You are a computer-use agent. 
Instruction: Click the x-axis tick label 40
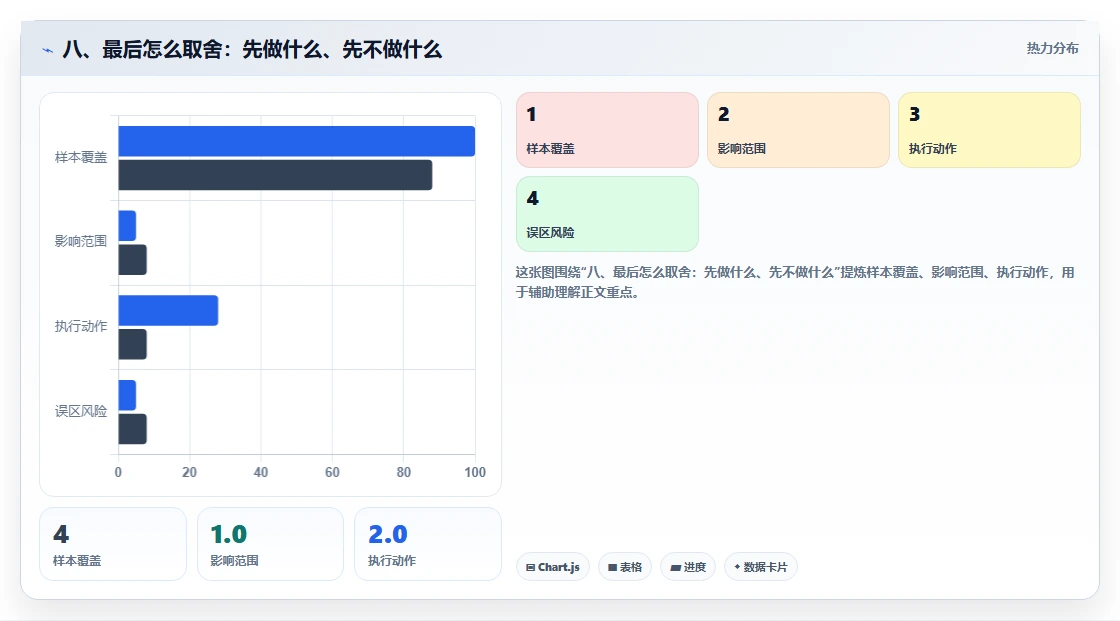click(x=261, y=472)
